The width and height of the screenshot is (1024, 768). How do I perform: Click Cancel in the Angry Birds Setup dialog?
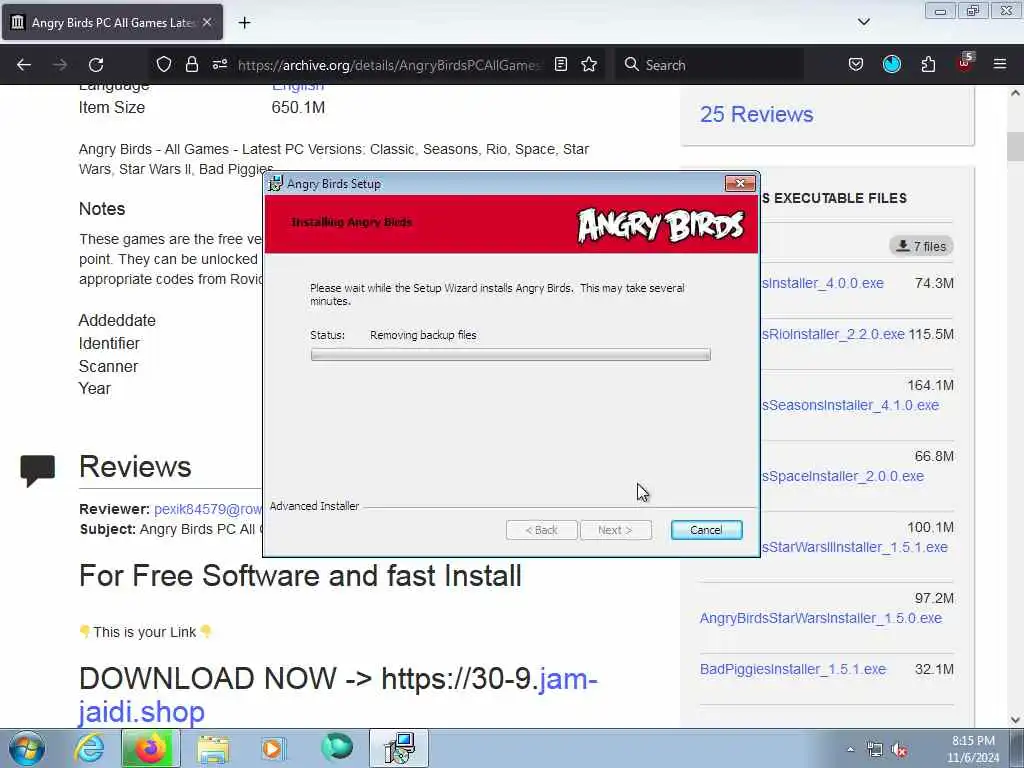pyautogui.click(x=706, y=530)
